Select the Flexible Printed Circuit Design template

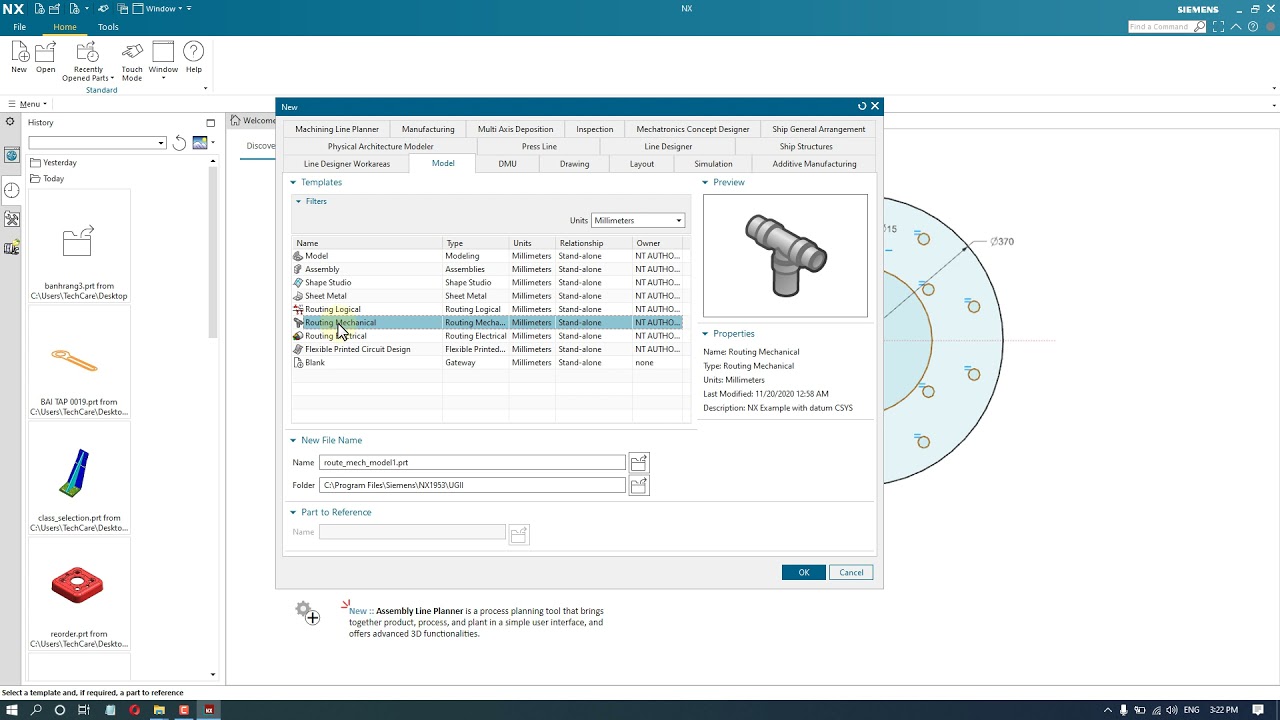tap(487, 350)
